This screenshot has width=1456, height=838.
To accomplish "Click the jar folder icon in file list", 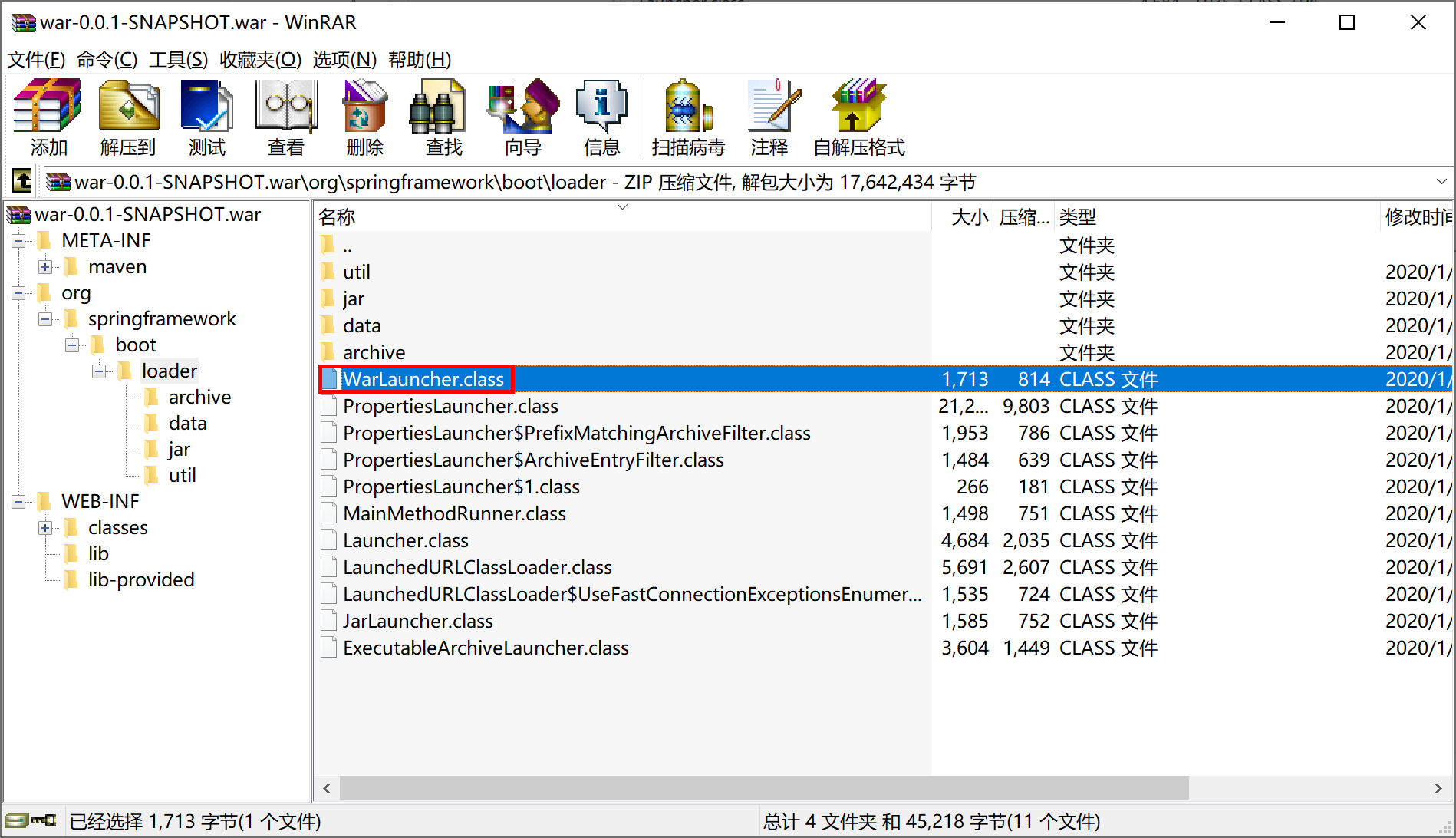I will click(x=328, y=299).
